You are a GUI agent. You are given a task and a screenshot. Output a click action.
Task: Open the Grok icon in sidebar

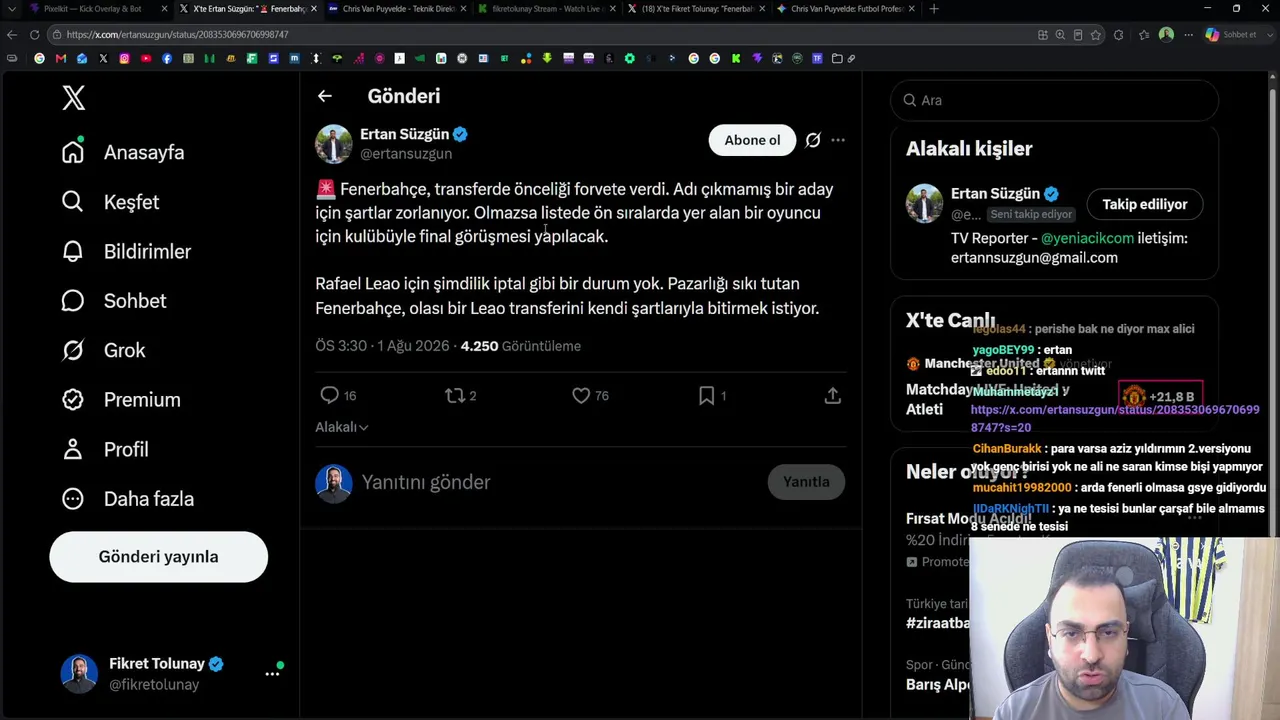point(73,350)
